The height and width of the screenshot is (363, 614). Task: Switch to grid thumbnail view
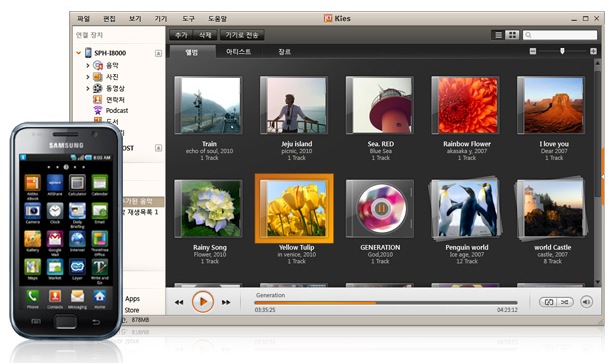(x=512, y=35)
